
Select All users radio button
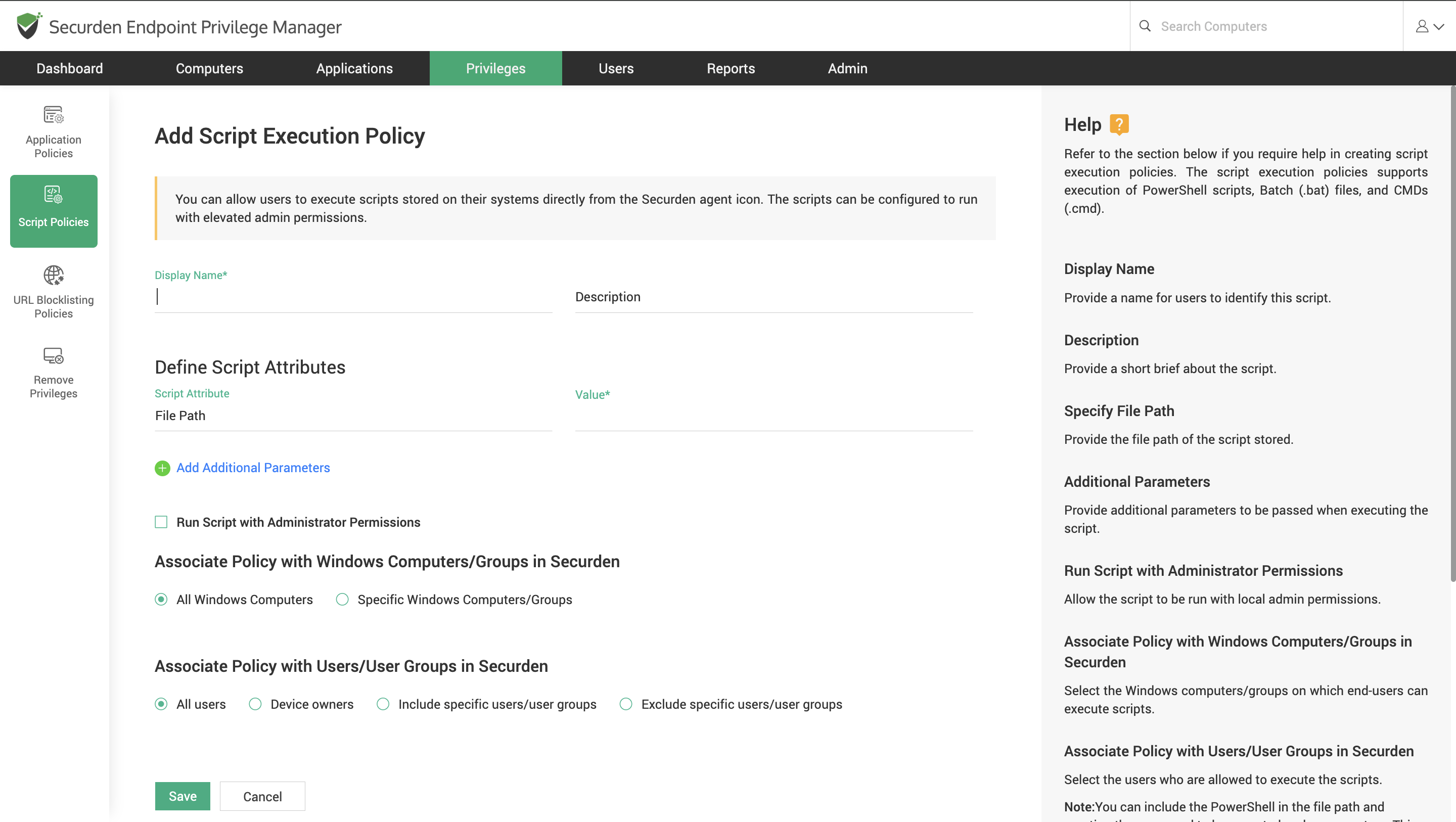pos(161,704)
